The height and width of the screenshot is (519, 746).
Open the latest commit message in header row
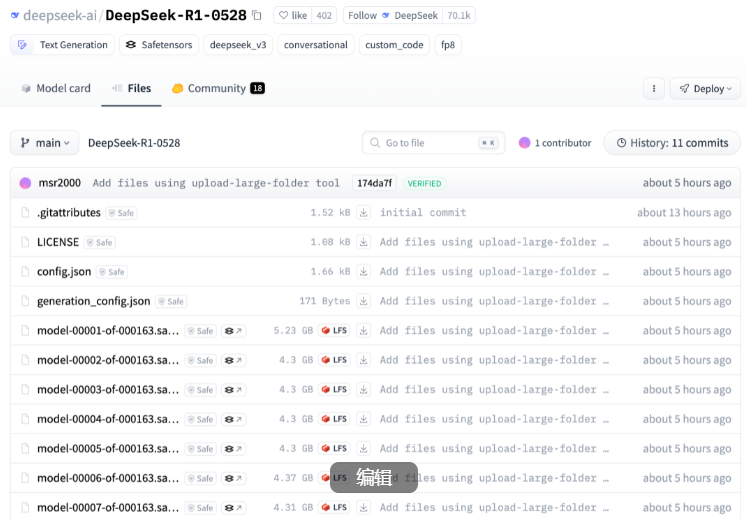pos(216,183)
